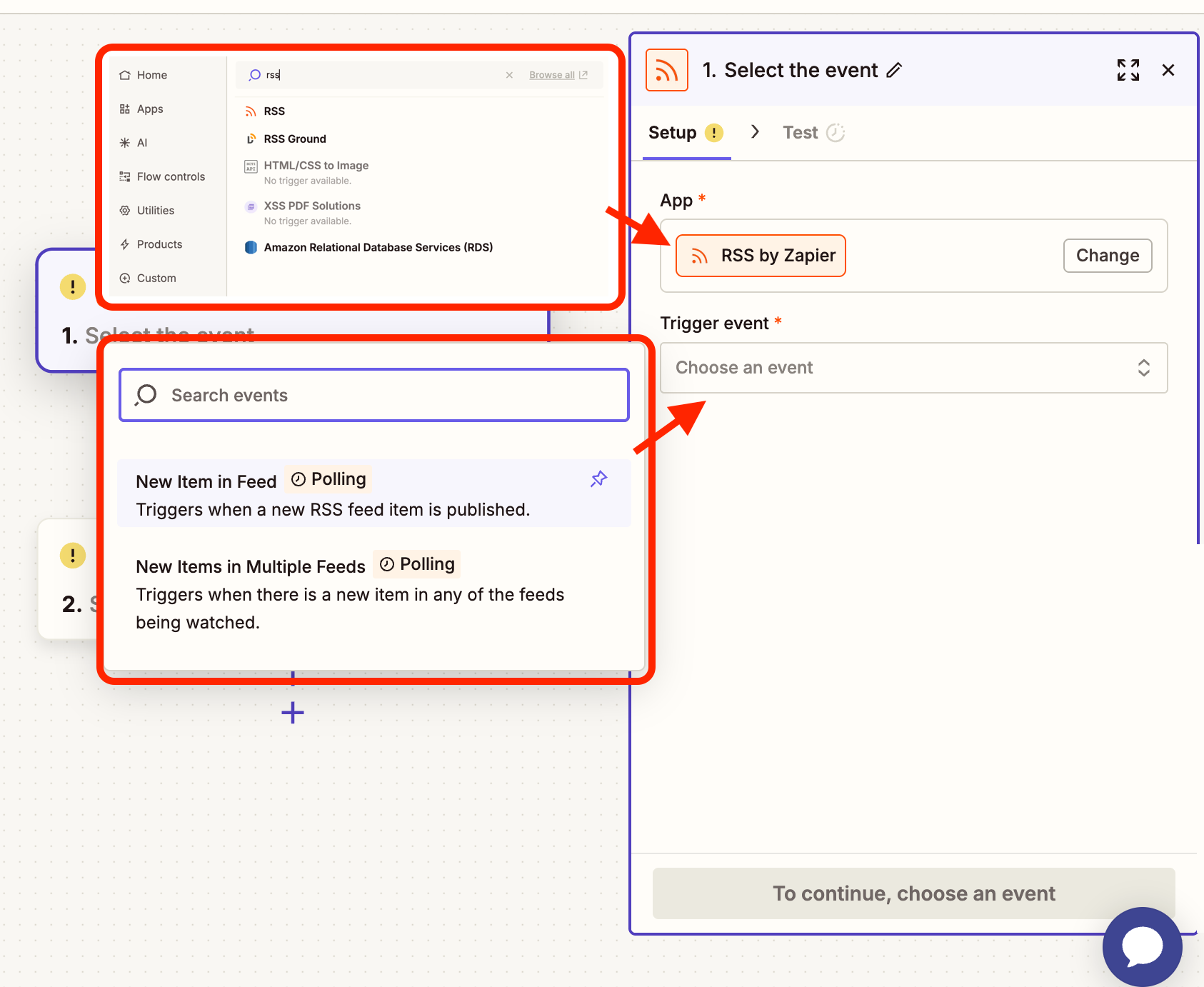The image size is (1204, 987).
Task: Click the Test tab clock status icon
Action: click(x=836, y=133)
